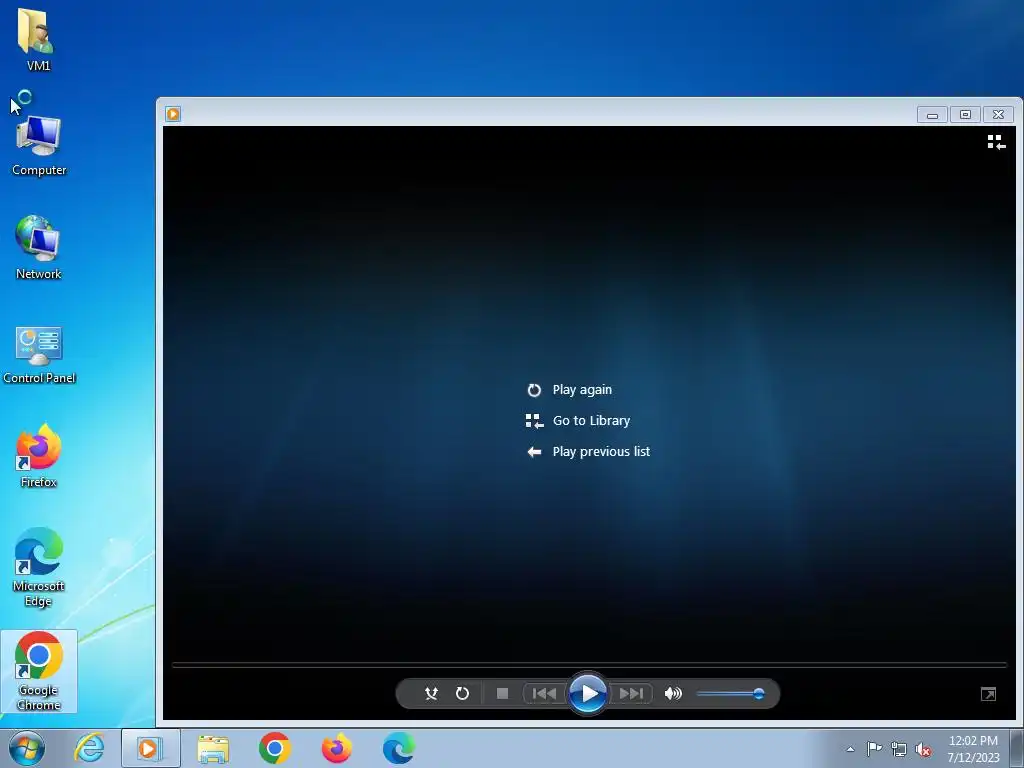Toggle shuffle in the player controls
Viewport: 1024px width, 768px height.
(431, 694)
